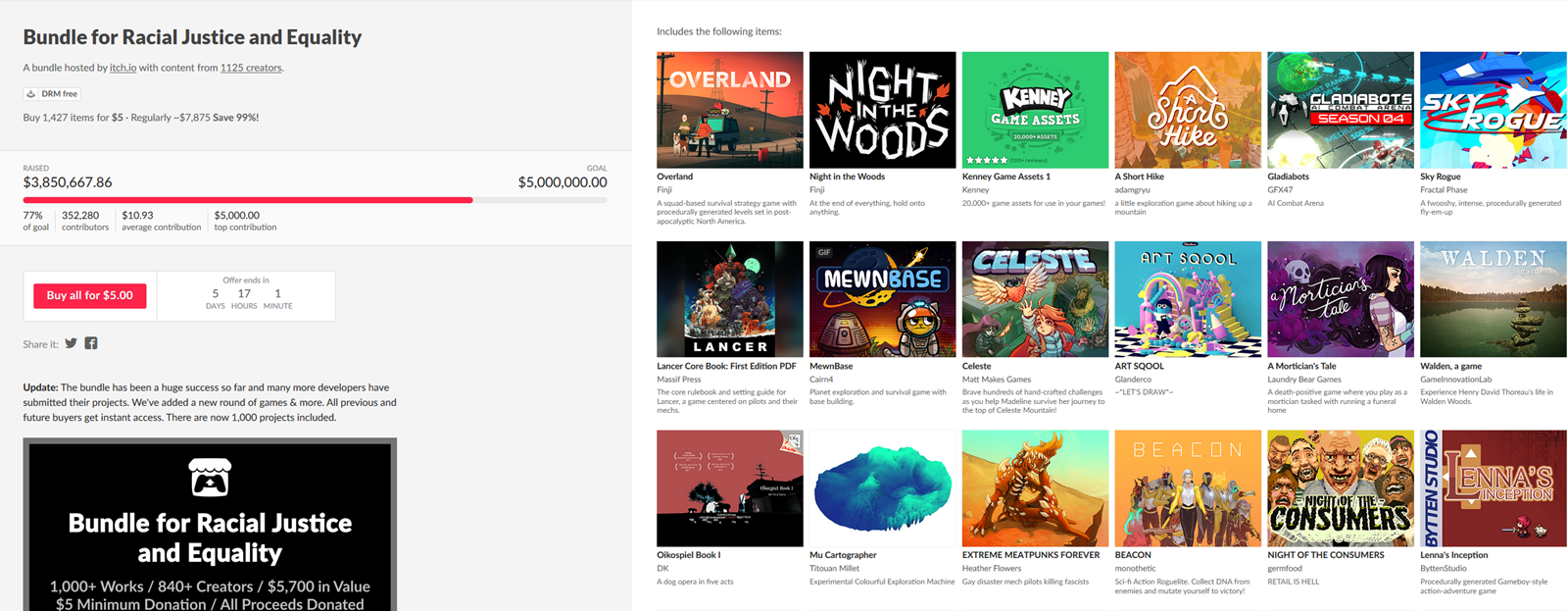Open the A Mortician's Tale title
The width and height of the screenshot is (1568, 611).
coord(1301,366)
